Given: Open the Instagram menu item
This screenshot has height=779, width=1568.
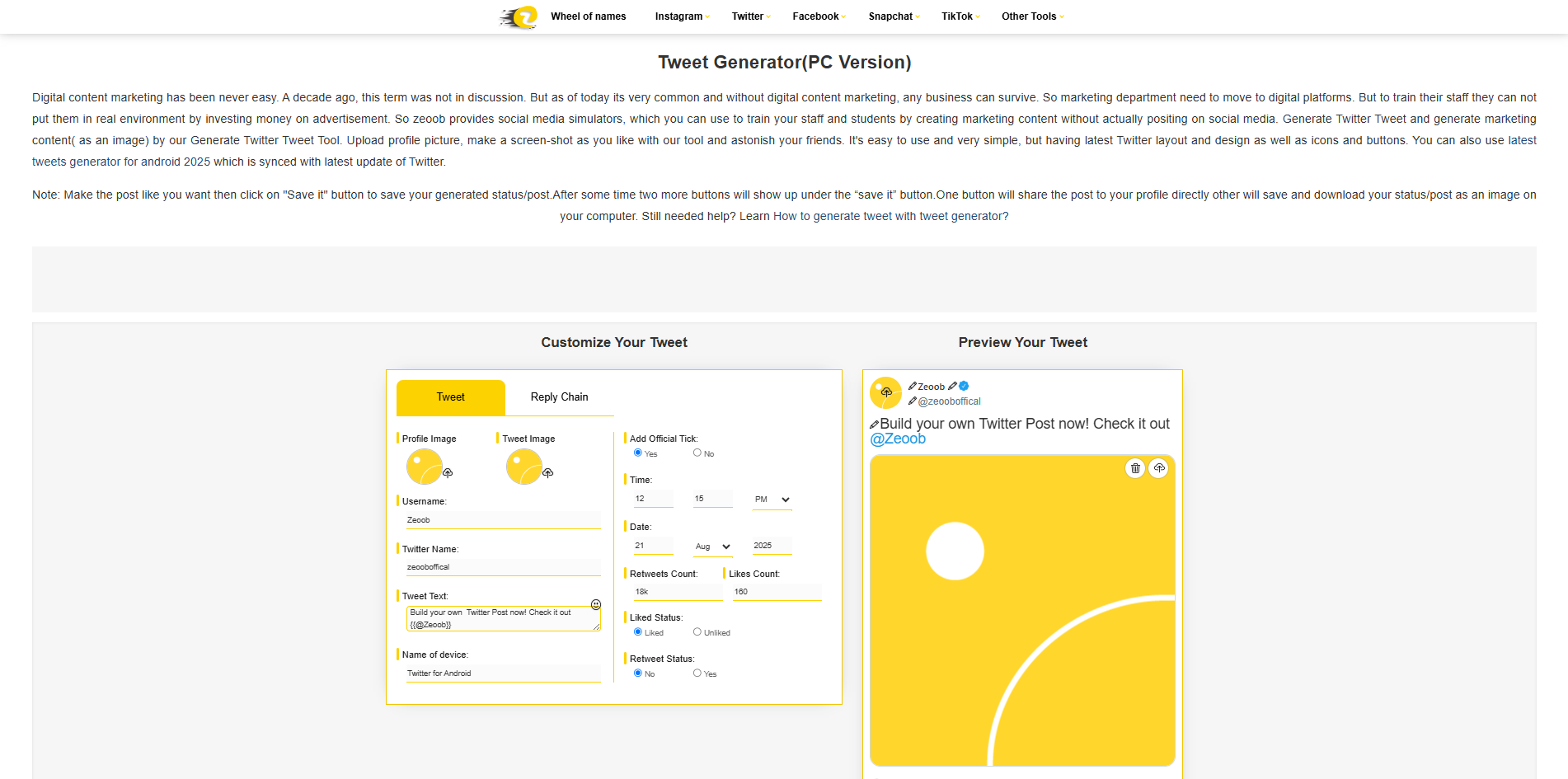Looking at the screenshot, I should [x=679, y=16].
